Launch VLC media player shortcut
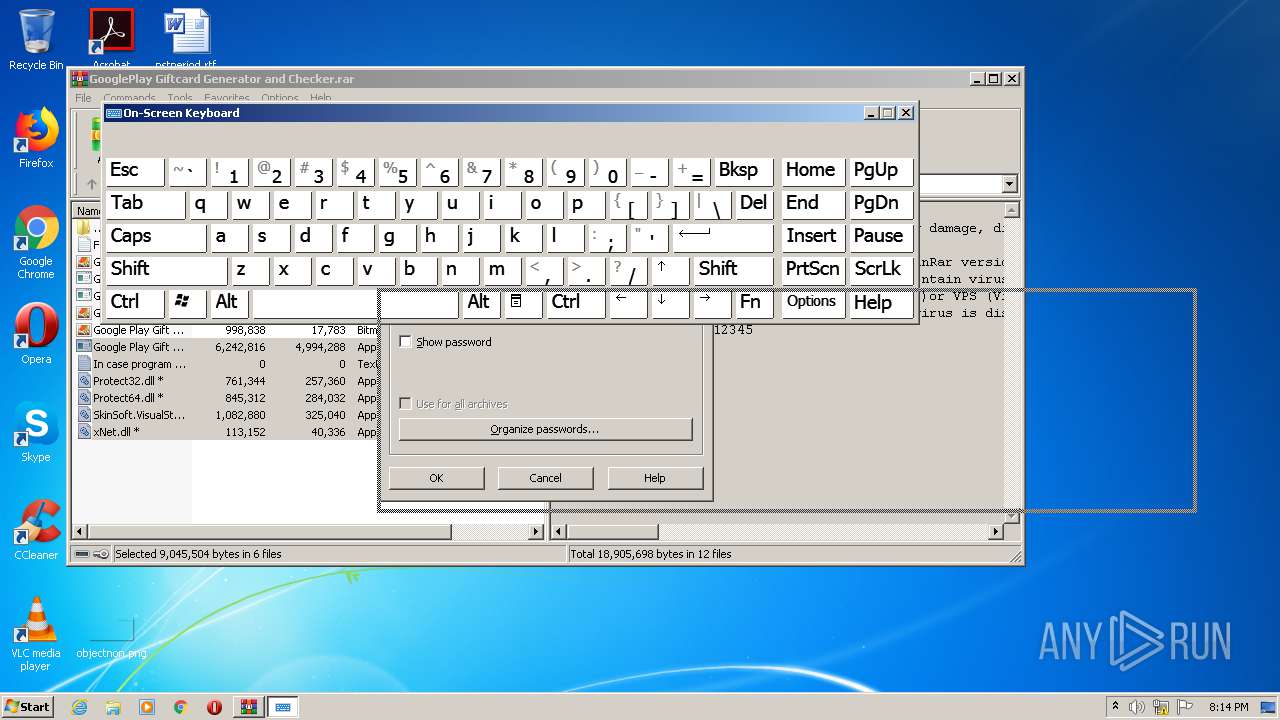 click(36, 633)
